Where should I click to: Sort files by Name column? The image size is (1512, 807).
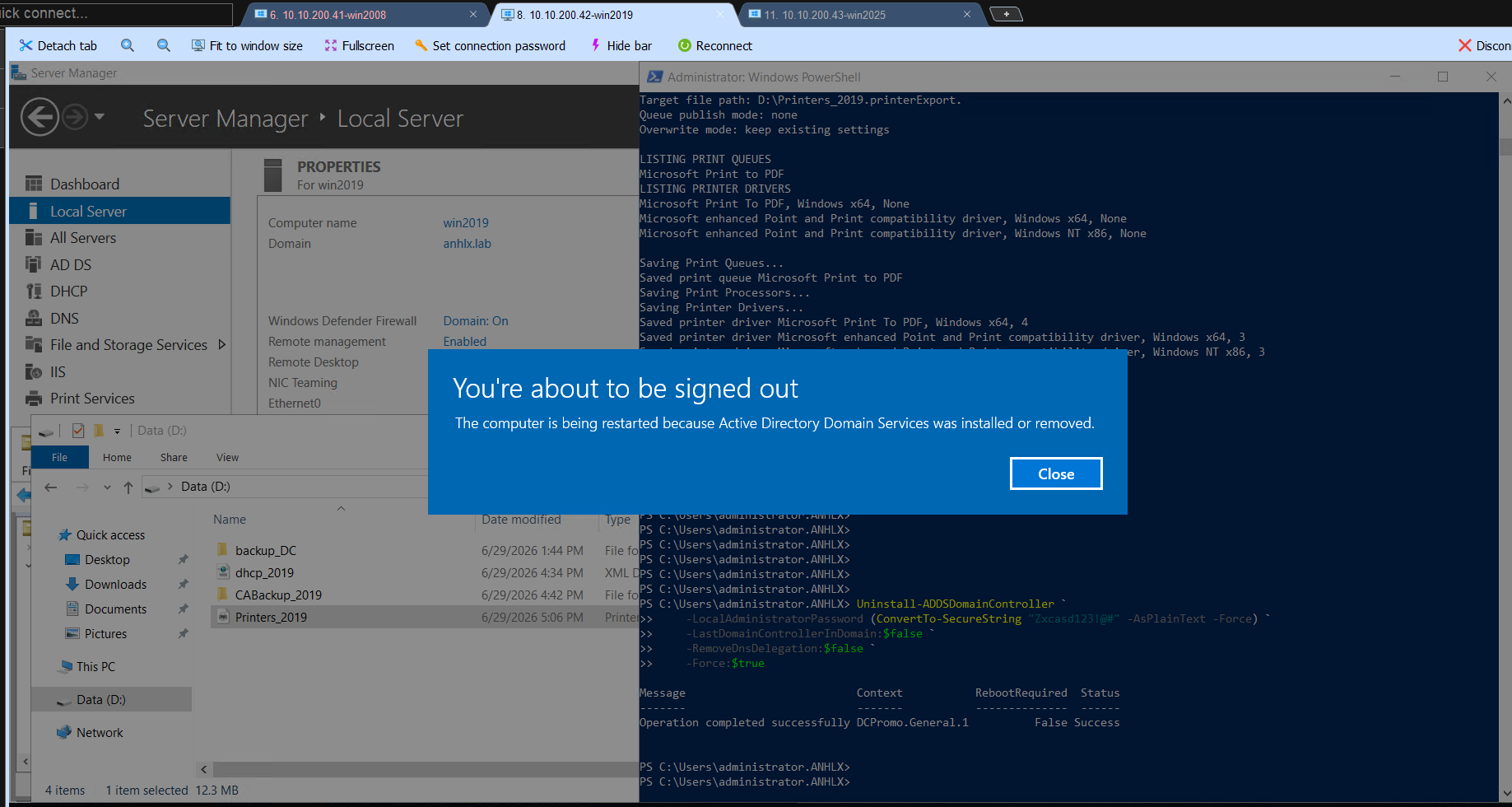(230, 520)
